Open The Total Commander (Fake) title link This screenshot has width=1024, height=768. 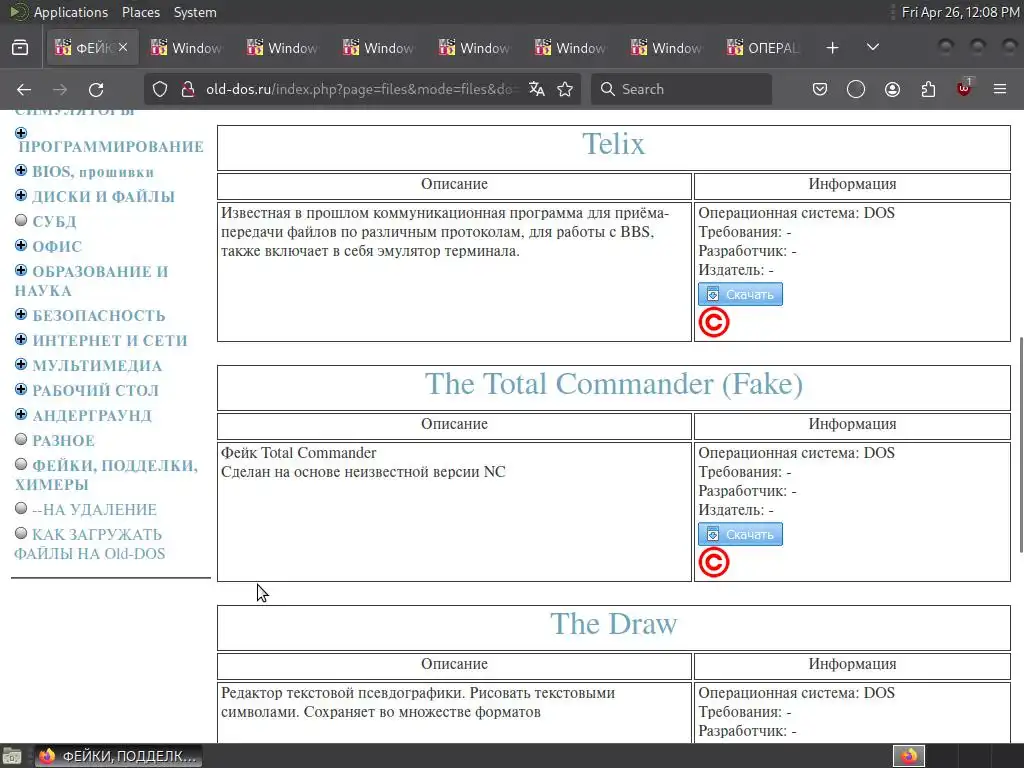pyautogui.click(x=614, y=384)
